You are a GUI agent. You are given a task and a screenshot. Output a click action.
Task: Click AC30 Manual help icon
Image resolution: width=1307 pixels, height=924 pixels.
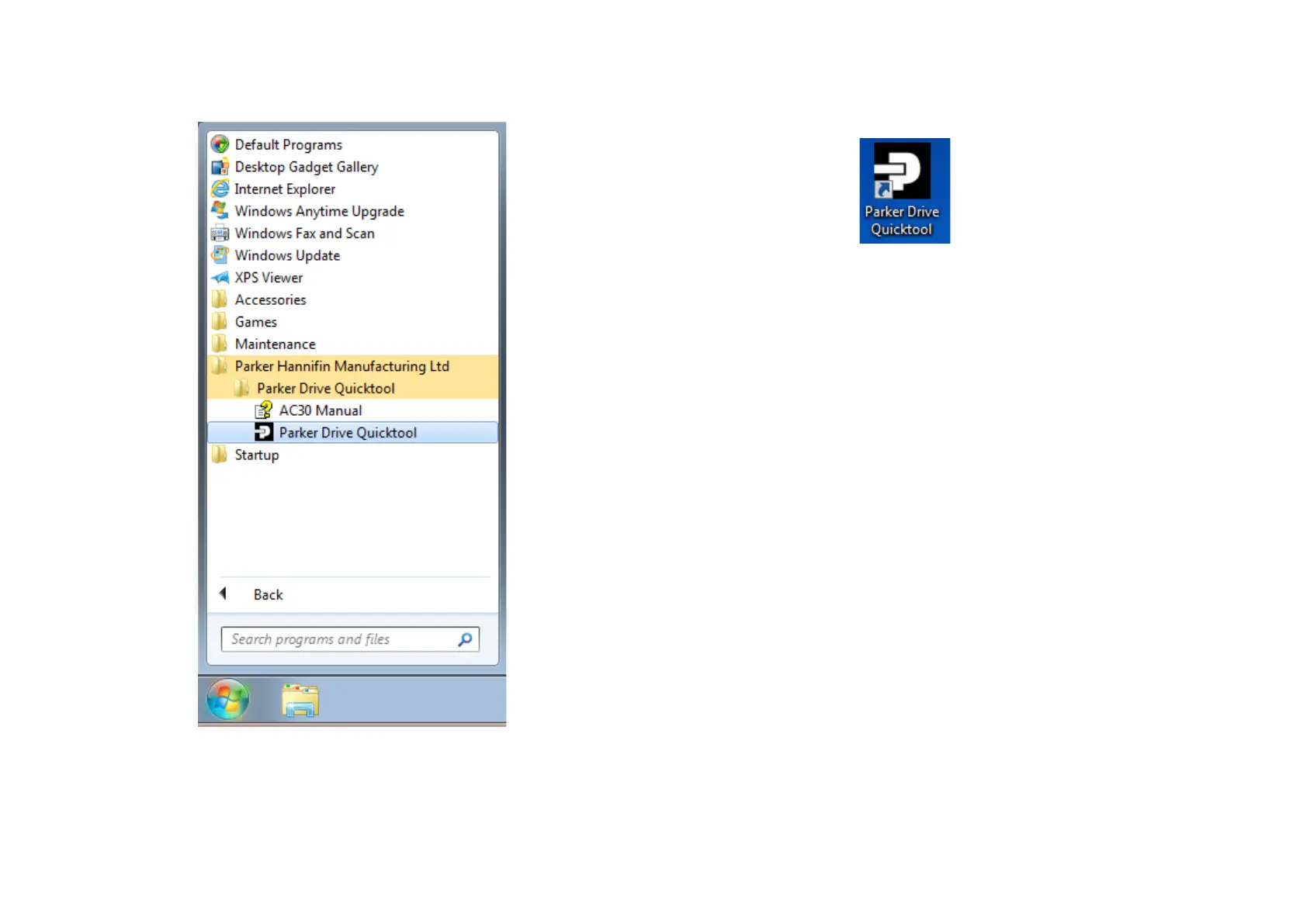point(264,410)
